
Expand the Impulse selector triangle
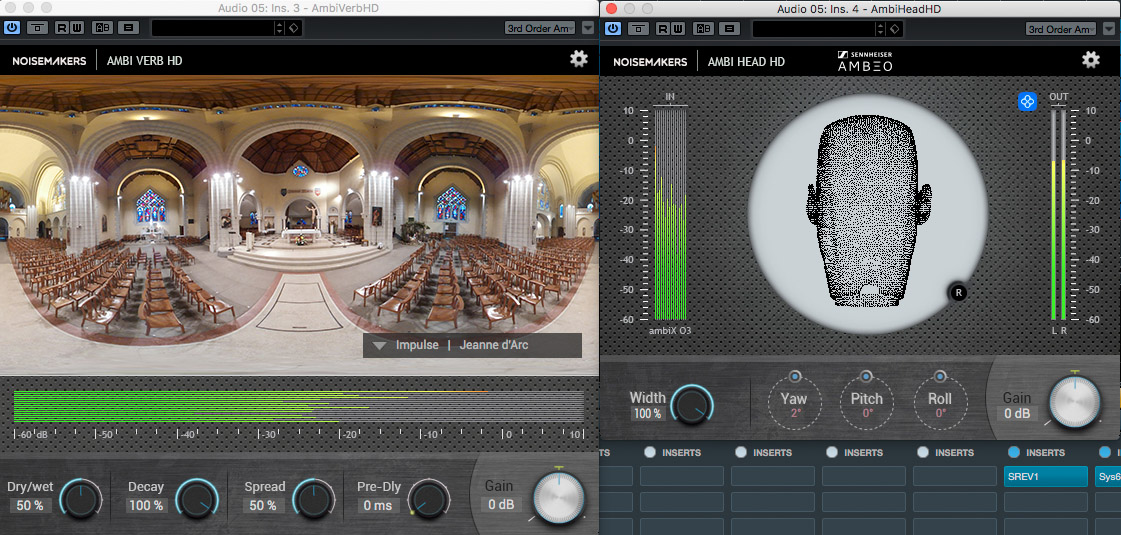pos(380,345)
